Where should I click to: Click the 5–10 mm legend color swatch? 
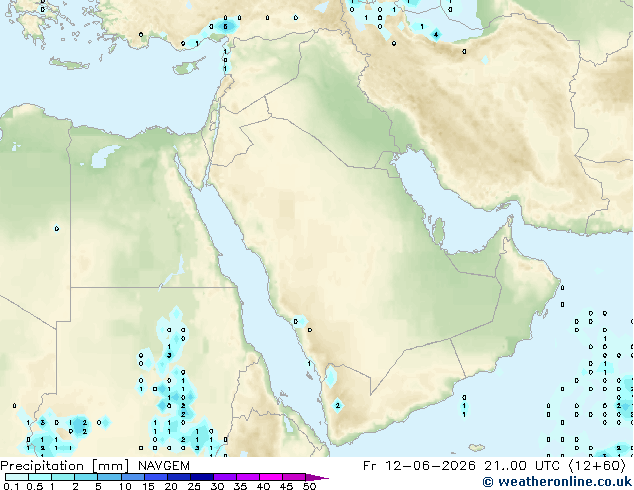[x=110, y=477]
